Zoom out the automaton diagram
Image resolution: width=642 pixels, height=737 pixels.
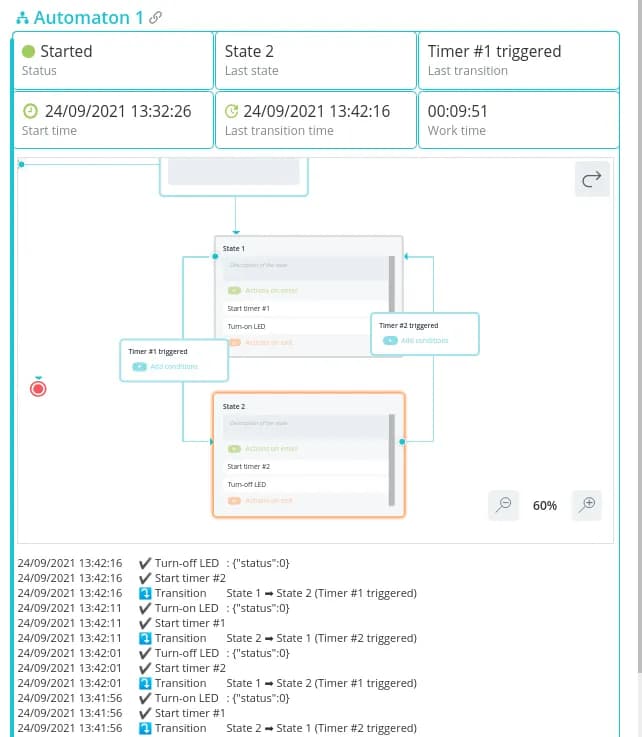pos(504,505)
